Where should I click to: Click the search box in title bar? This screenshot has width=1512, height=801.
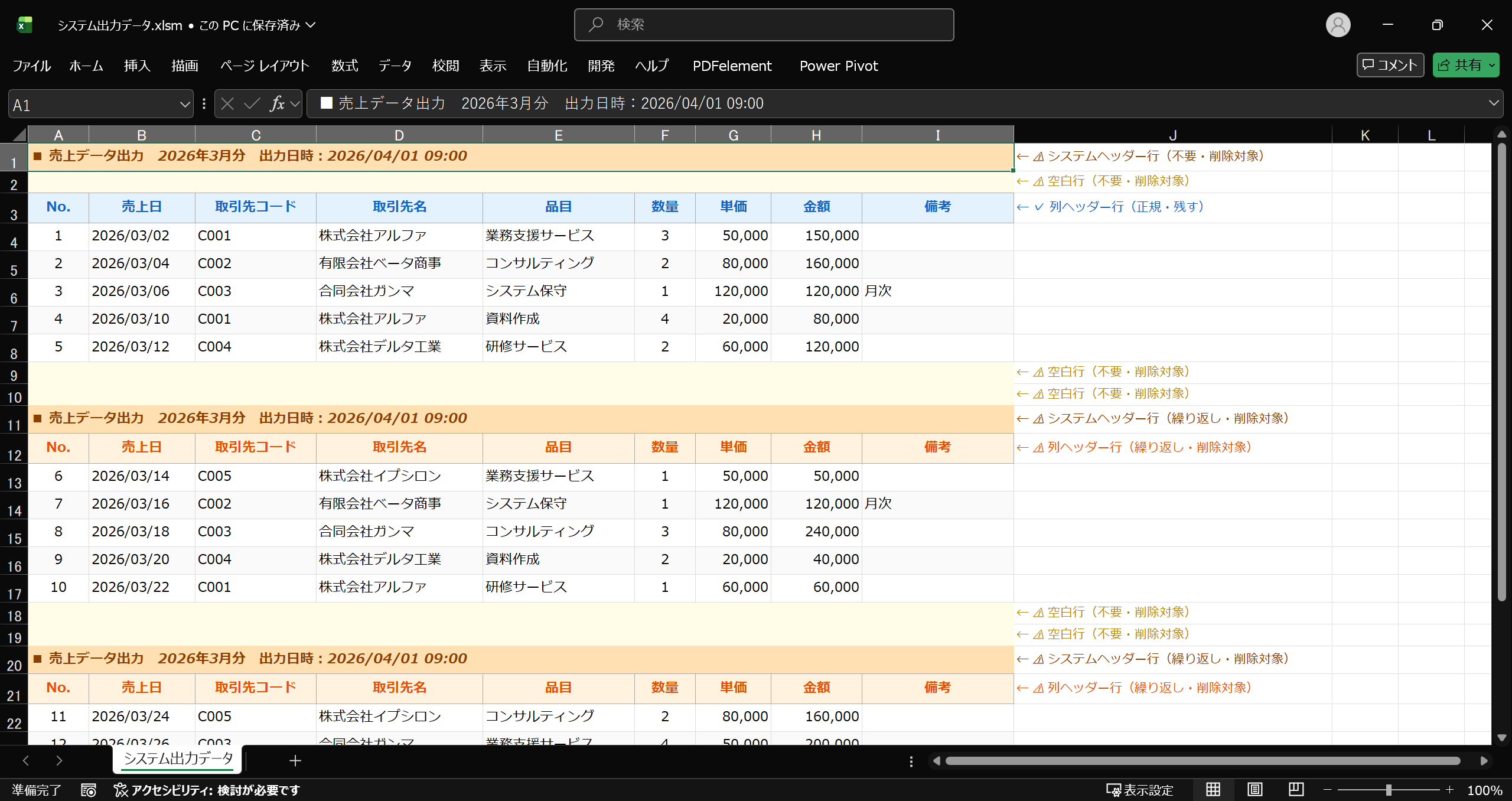click(764, 25)
